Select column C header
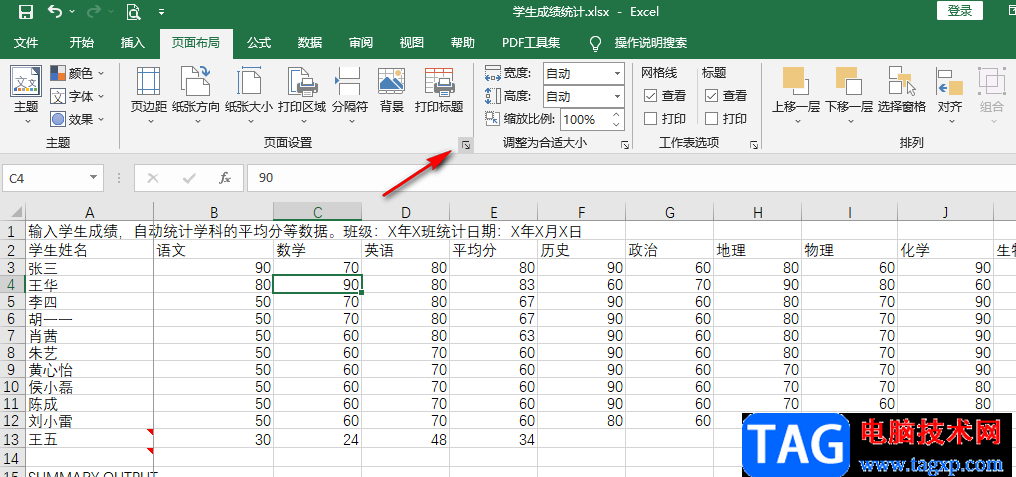The width and height of the screenshot is (1016, 477). 318,211
